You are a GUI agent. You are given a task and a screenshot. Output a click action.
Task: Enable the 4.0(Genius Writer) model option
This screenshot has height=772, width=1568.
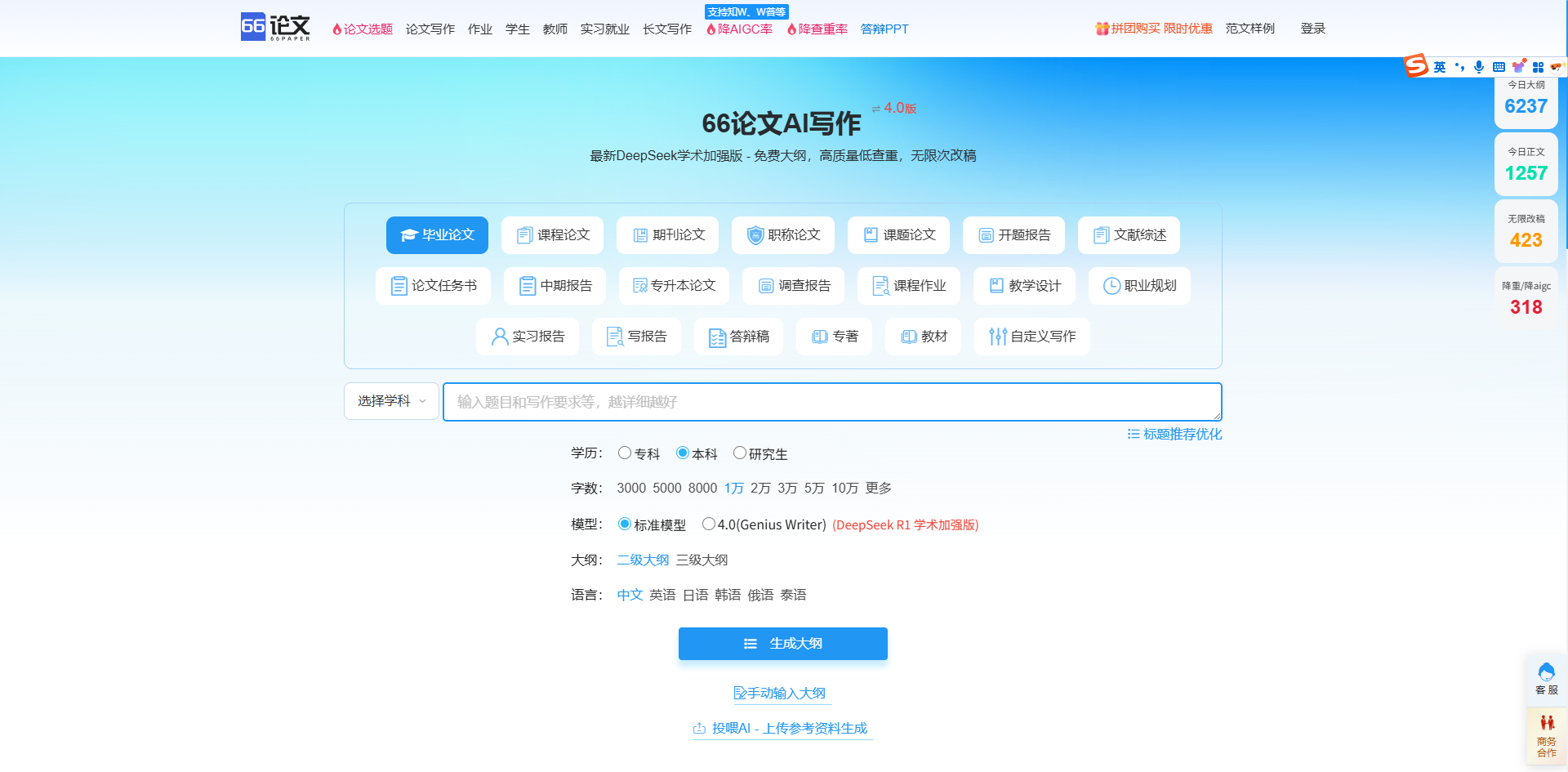point(709,524)
